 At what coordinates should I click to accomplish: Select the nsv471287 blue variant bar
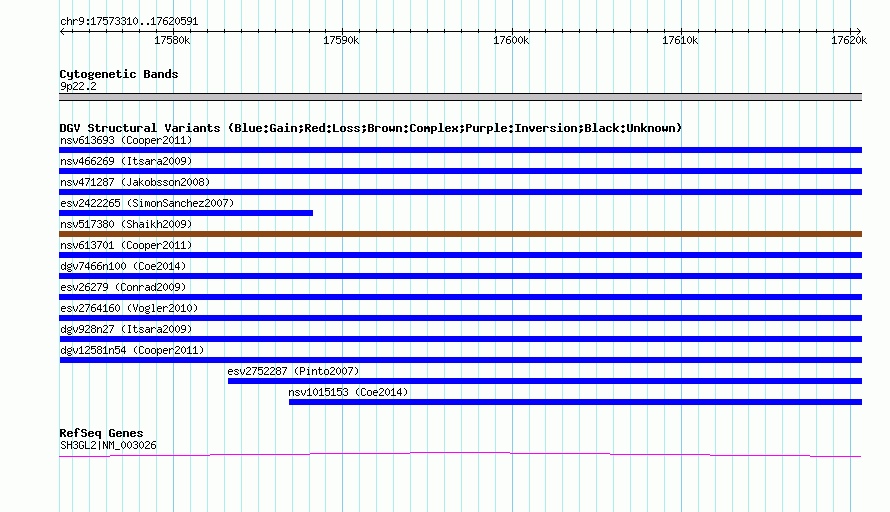460,192
